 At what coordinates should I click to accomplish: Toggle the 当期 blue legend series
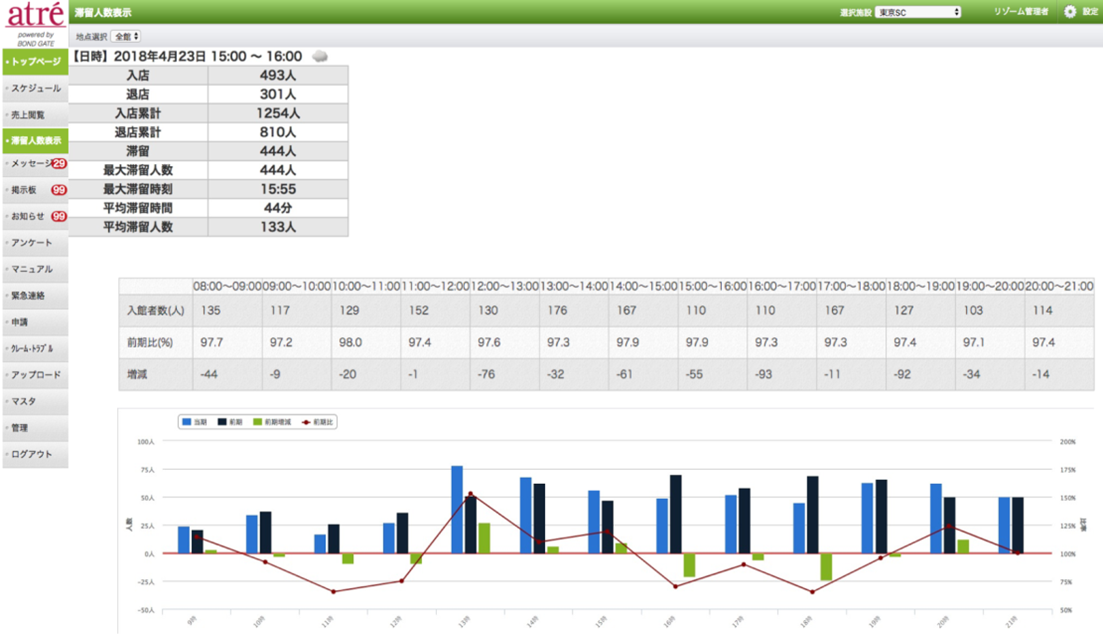(x=194, y=422)
